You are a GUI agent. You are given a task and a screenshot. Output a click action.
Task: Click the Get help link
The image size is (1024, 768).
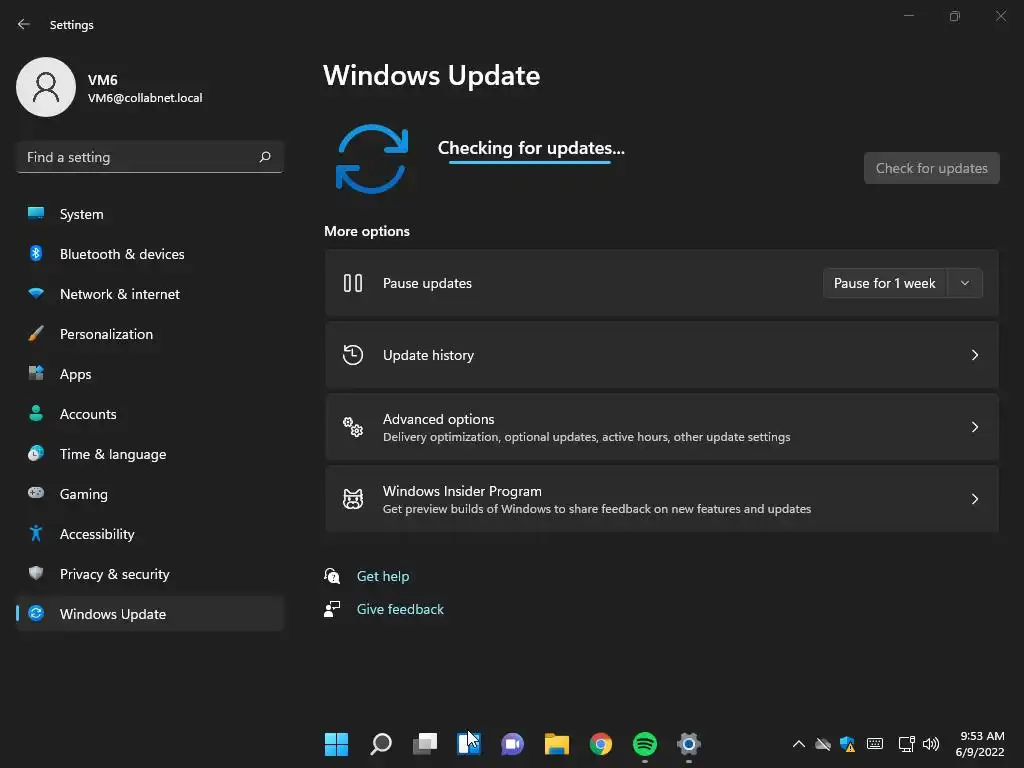coord(383,576)
